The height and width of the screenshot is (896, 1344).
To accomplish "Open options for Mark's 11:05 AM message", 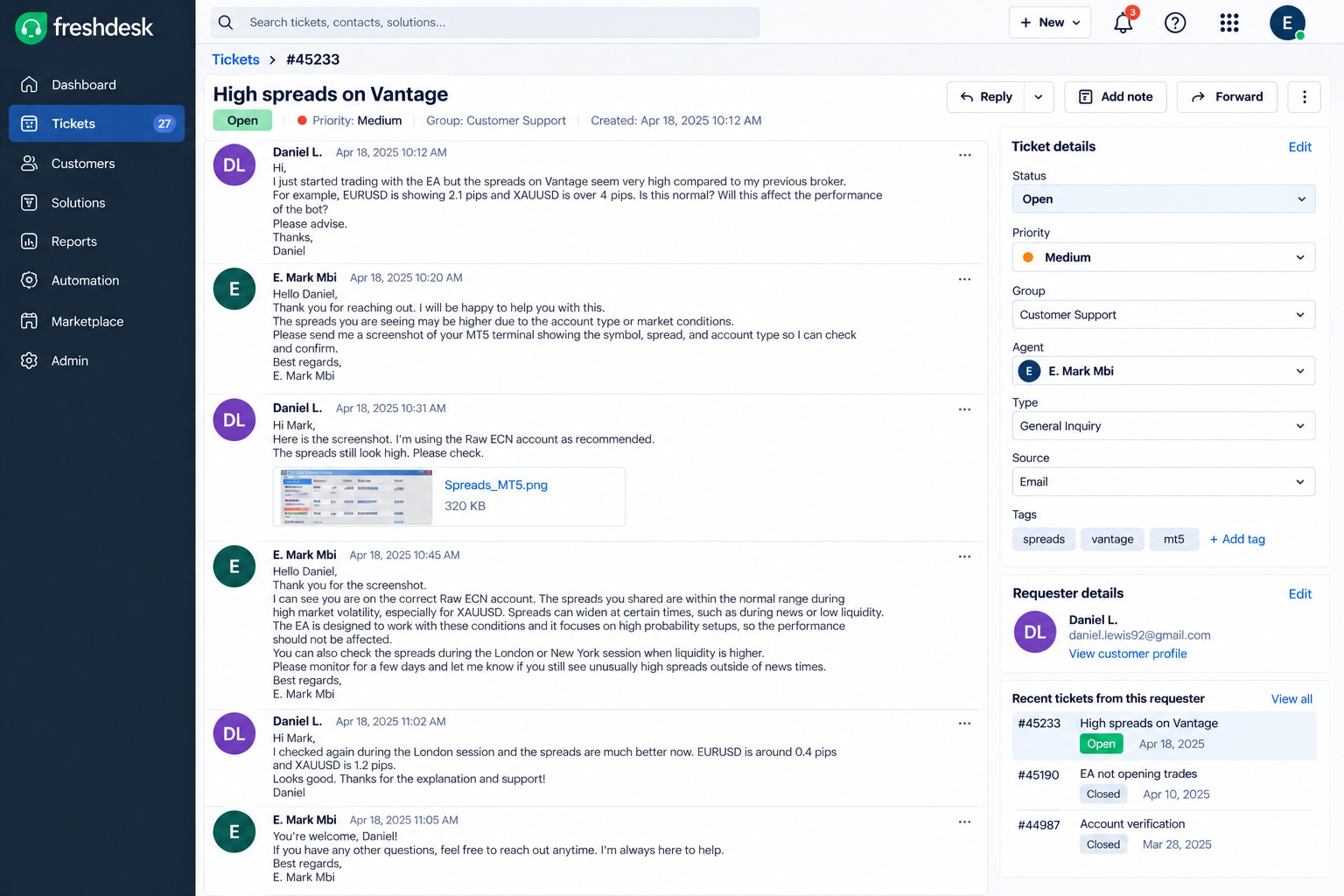I will [x=965, y=822].
